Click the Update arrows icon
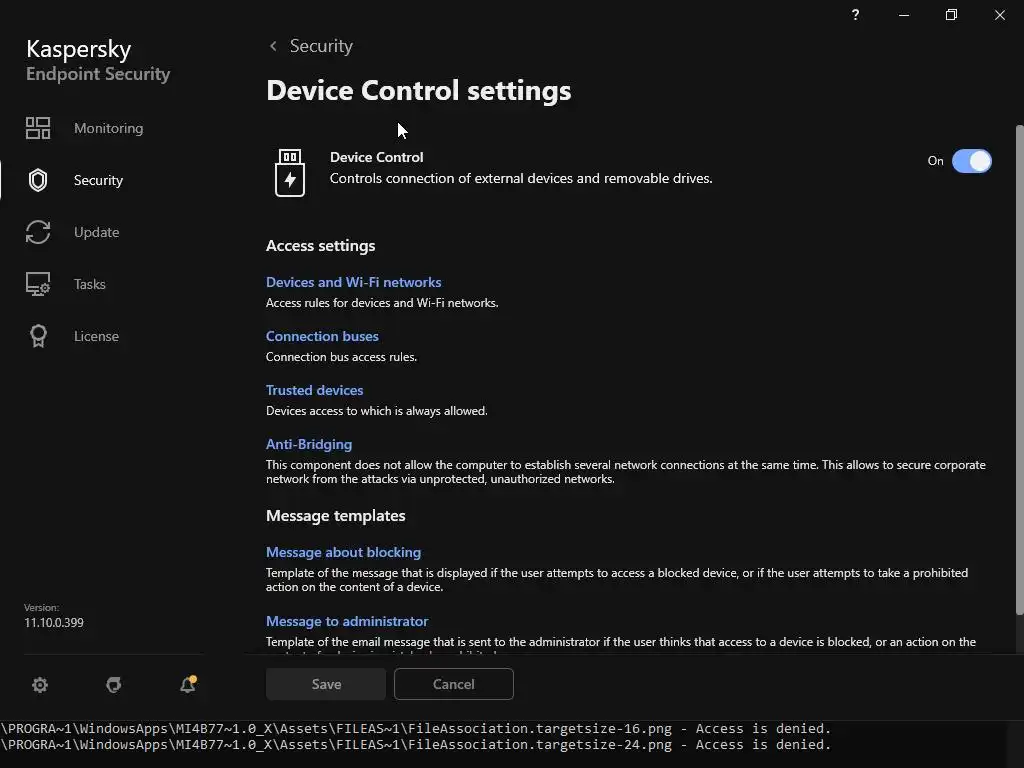Viewport: 1024px width, 768px height. point(38,232)
